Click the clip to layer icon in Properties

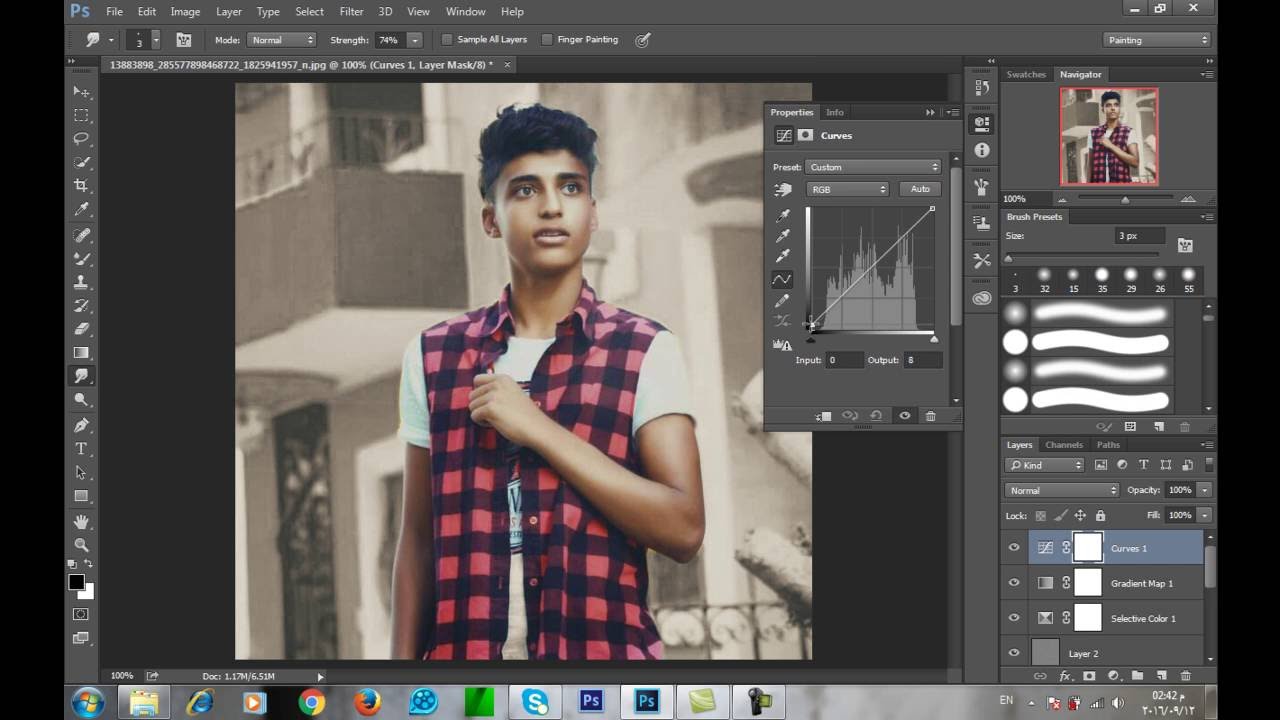[x=823, y=416]
